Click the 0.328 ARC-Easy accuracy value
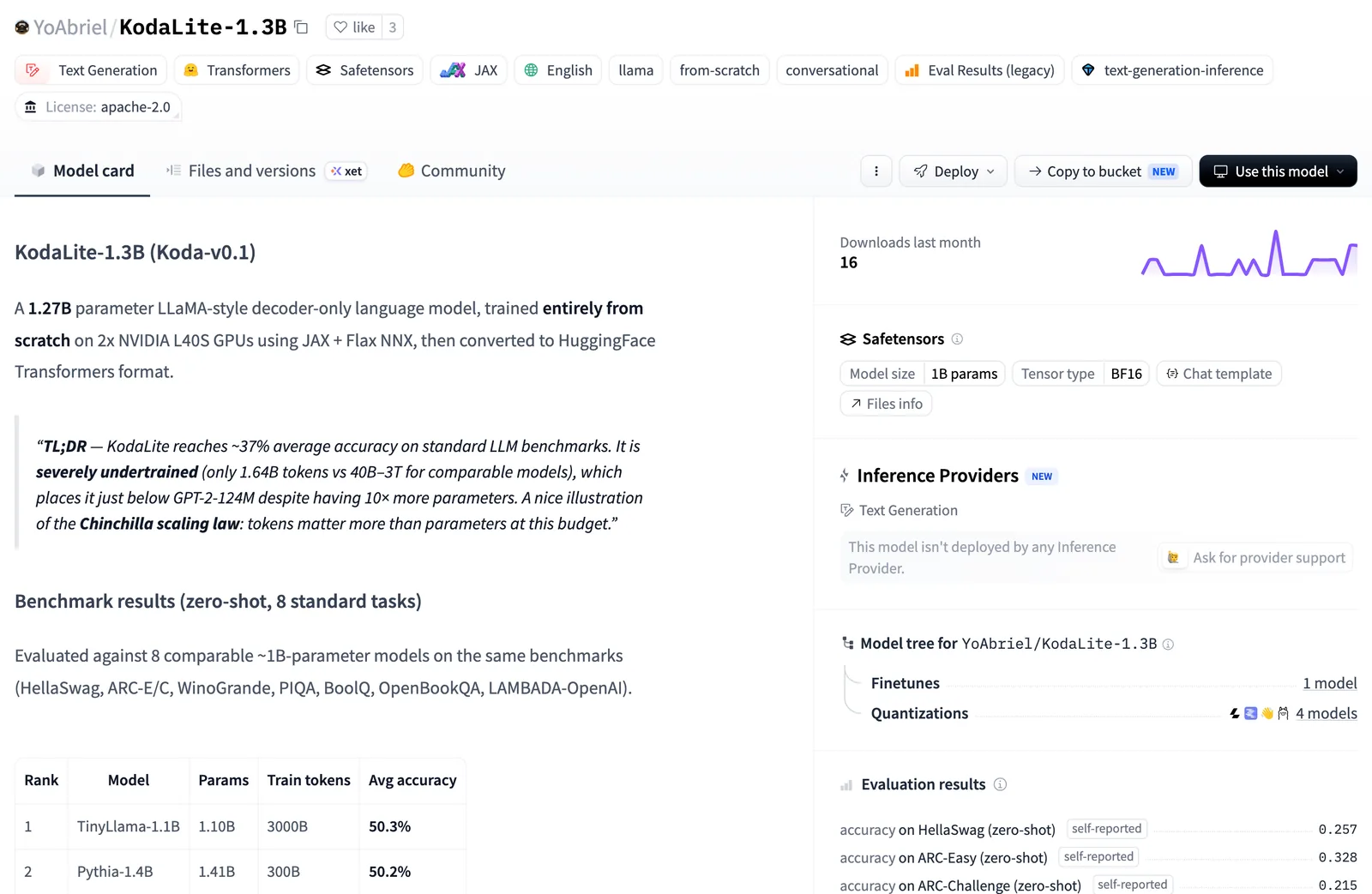 click(1338, 856)
